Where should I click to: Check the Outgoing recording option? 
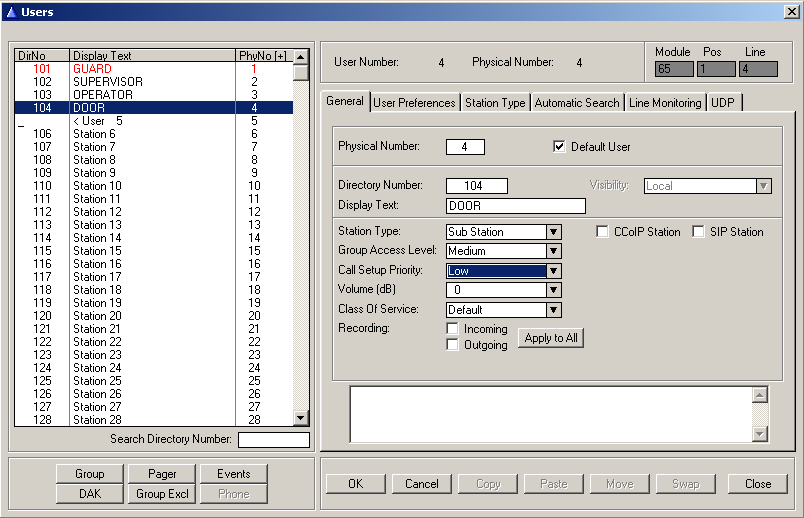(x=453, y=345)
